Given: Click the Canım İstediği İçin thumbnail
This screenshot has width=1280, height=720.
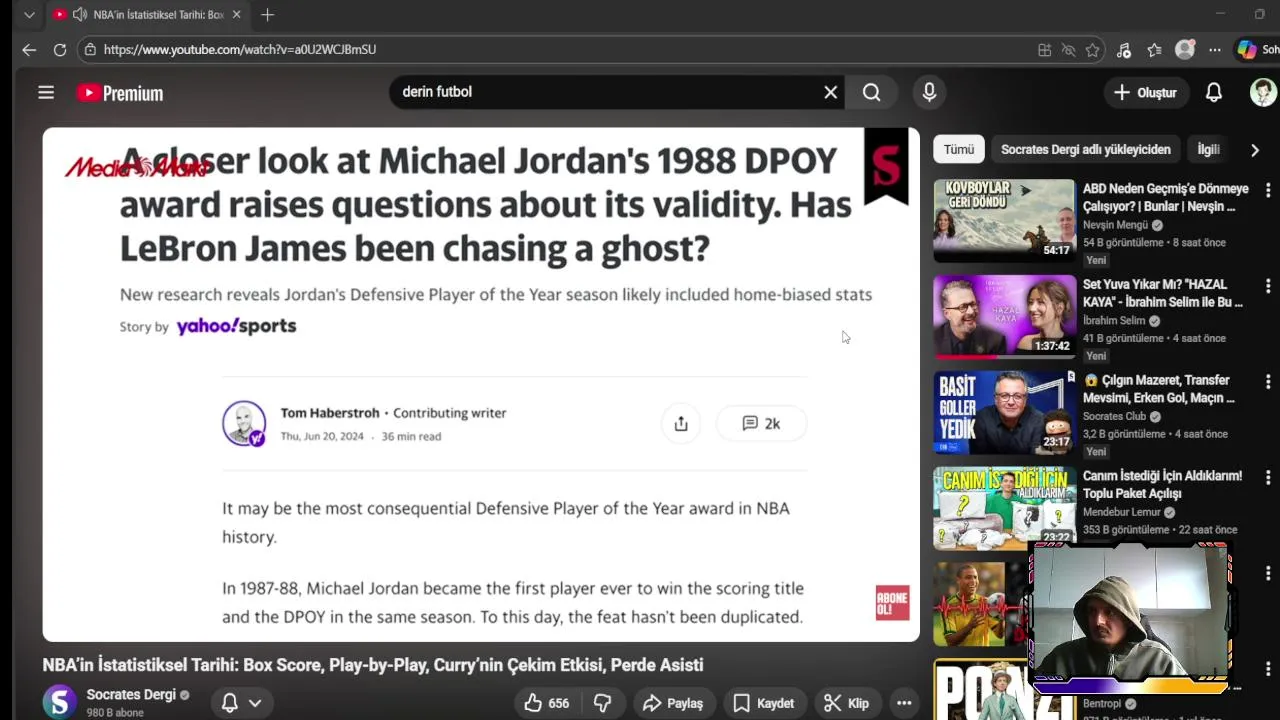Looking at the screenshot, I should 1004,508.
